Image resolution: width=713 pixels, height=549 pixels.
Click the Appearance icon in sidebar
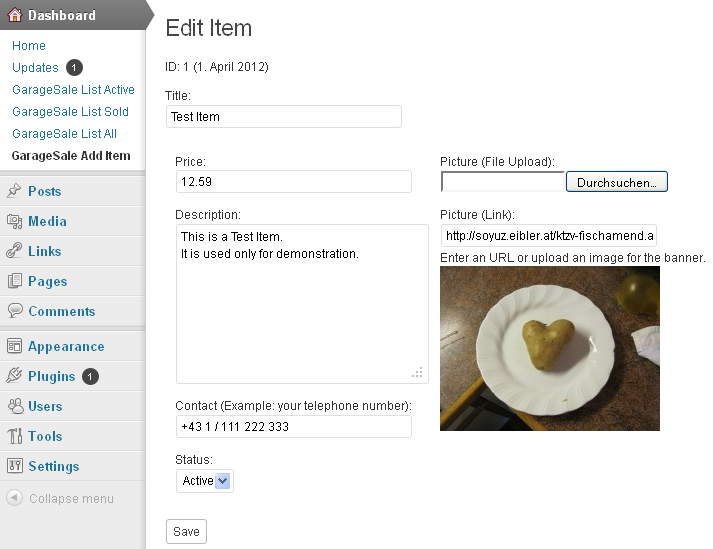[x=15, y=346]
